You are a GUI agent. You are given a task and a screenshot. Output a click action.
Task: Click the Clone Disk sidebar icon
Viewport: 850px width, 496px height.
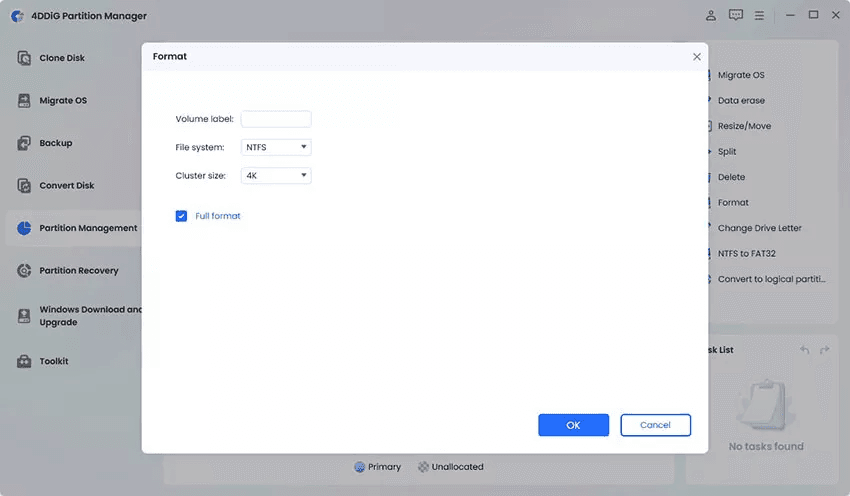point(24,58)
